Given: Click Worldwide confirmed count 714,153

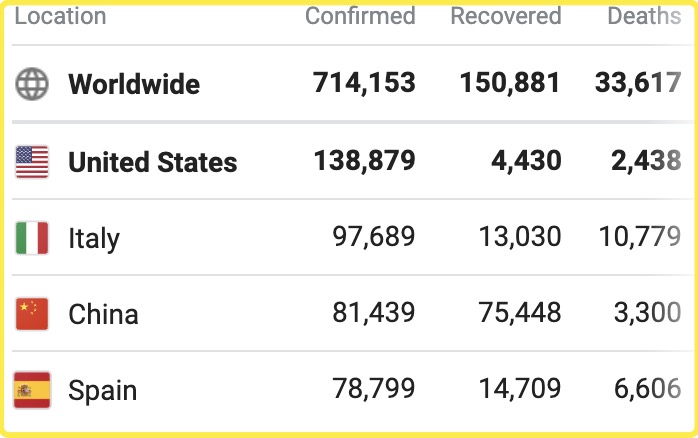Looking at the screenshot, I should pyautogui.click(x=364, y=83).
